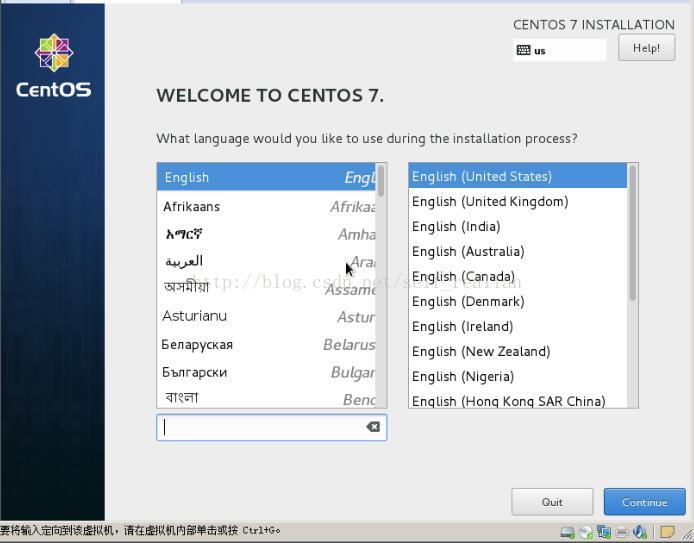This screenshot has width=694, height=543.
Task: Click the Help! button
Action: 647,48
